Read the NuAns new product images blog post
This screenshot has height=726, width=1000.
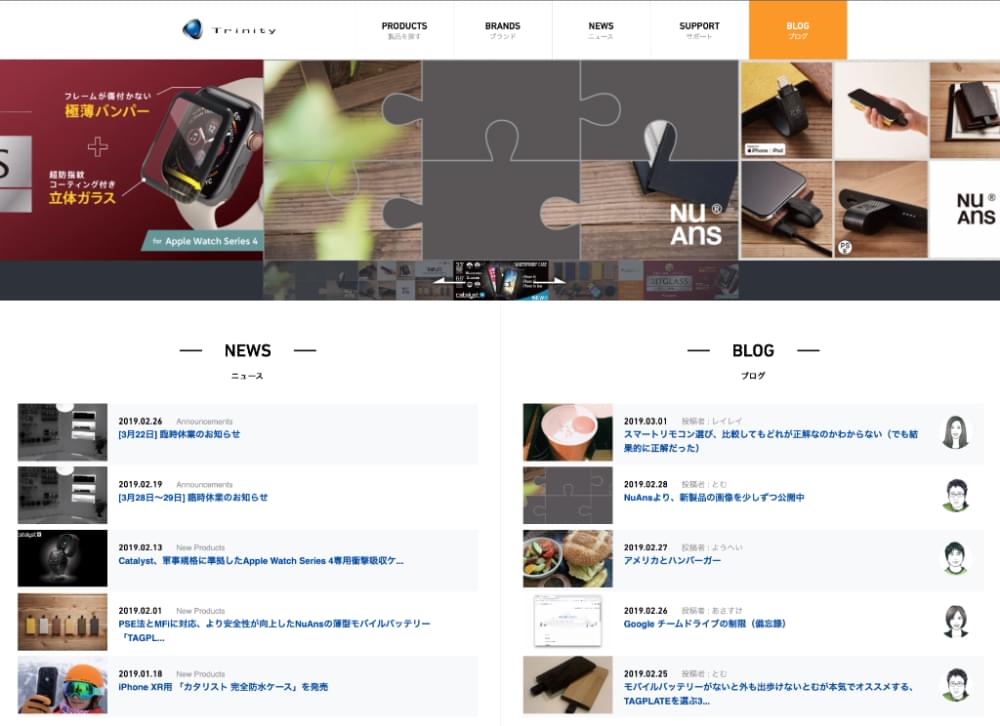click(x=714, y=498)
